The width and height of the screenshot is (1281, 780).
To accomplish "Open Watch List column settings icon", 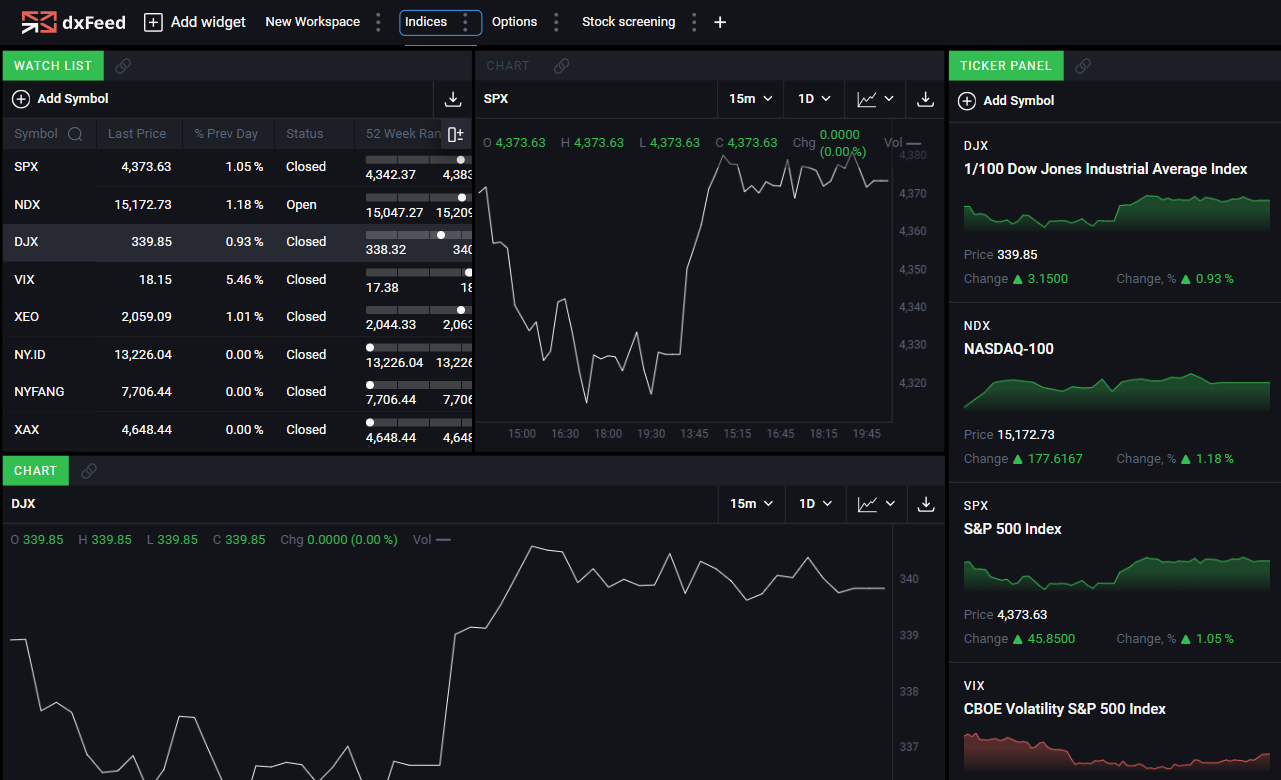I will coord(455,133).
